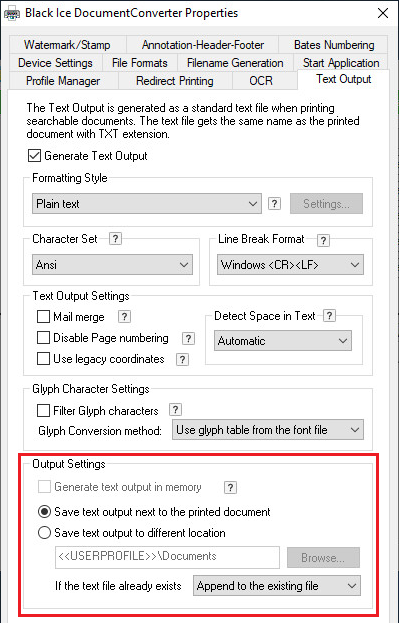Open the Bates Numbering tab

click(334, 44)
